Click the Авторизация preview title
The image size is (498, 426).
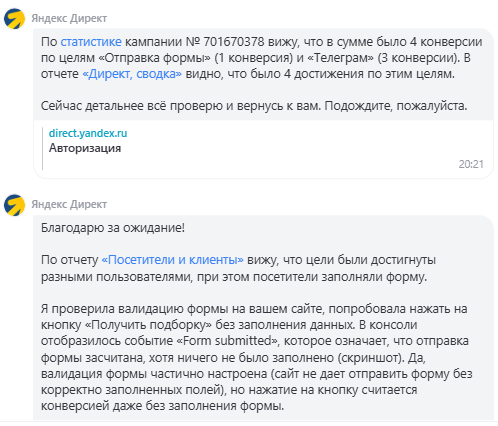(85, 148)
